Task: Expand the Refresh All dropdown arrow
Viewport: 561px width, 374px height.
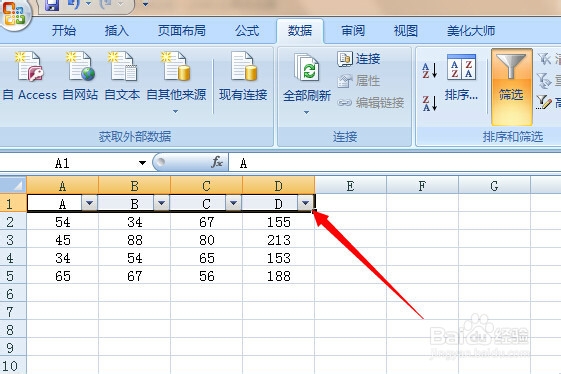Action: pyautogui.click(x=307, y=112)
